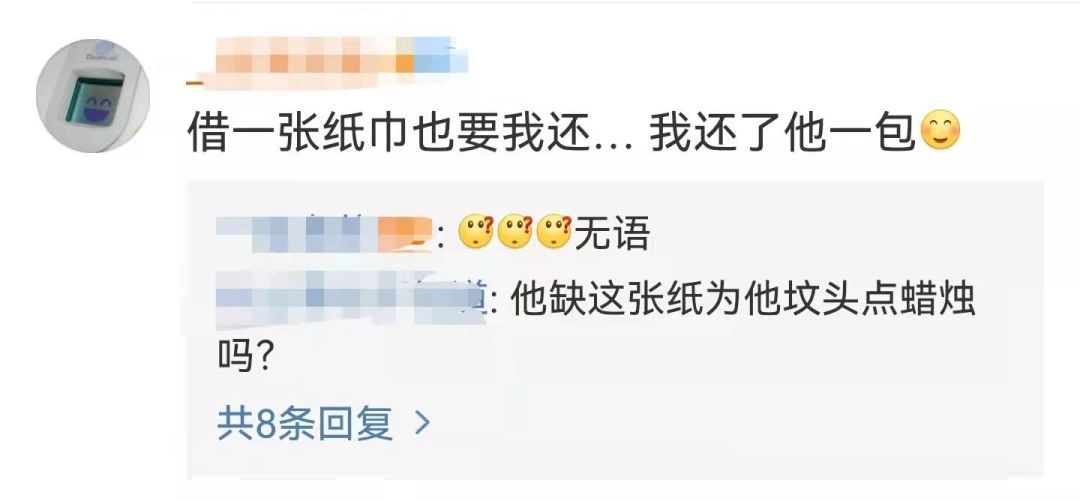Screen dimensions: 1080x501
Task: Expand replies using the chevron arrow
Action: click(422, 423)
